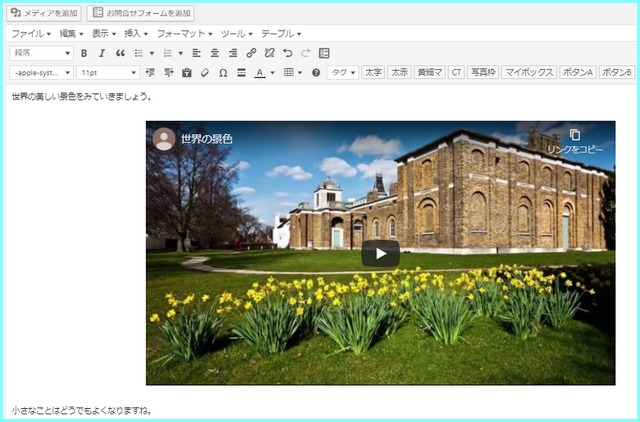
Task: Increase indent of paragraph
Action: 169,73
